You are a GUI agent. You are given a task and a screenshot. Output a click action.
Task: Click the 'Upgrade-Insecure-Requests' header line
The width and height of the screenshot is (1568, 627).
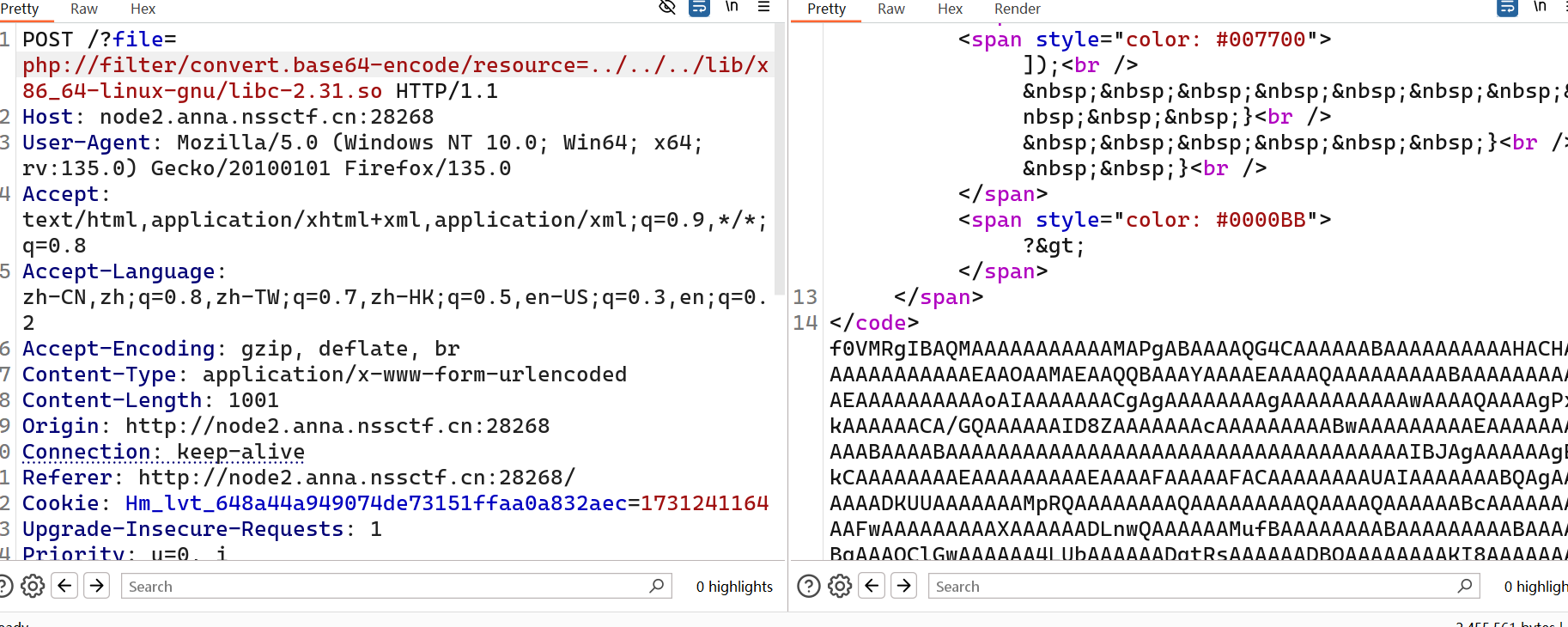(x=202, y=529)
